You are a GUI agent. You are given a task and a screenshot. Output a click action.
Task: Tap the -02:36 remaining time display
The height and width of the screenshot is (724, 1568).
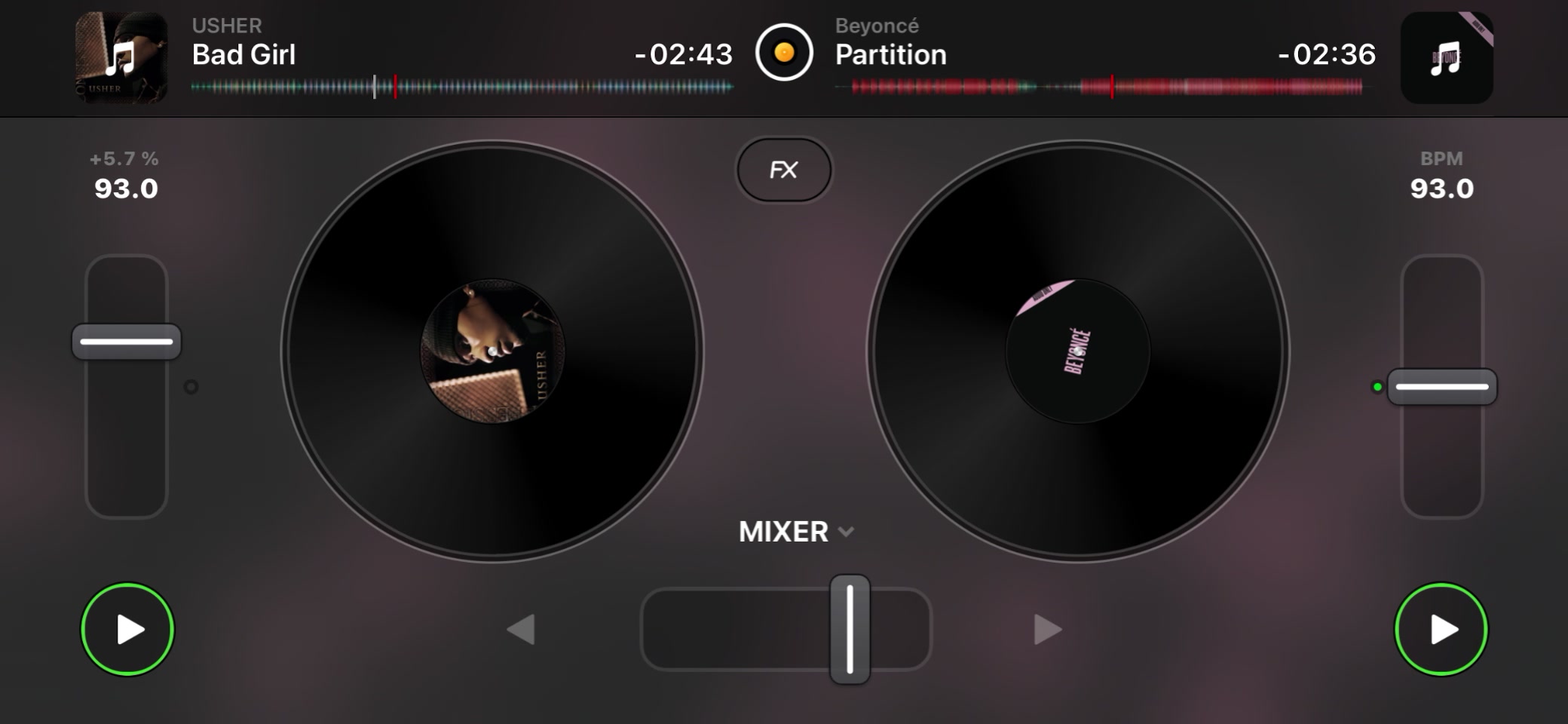point(1327,54)
